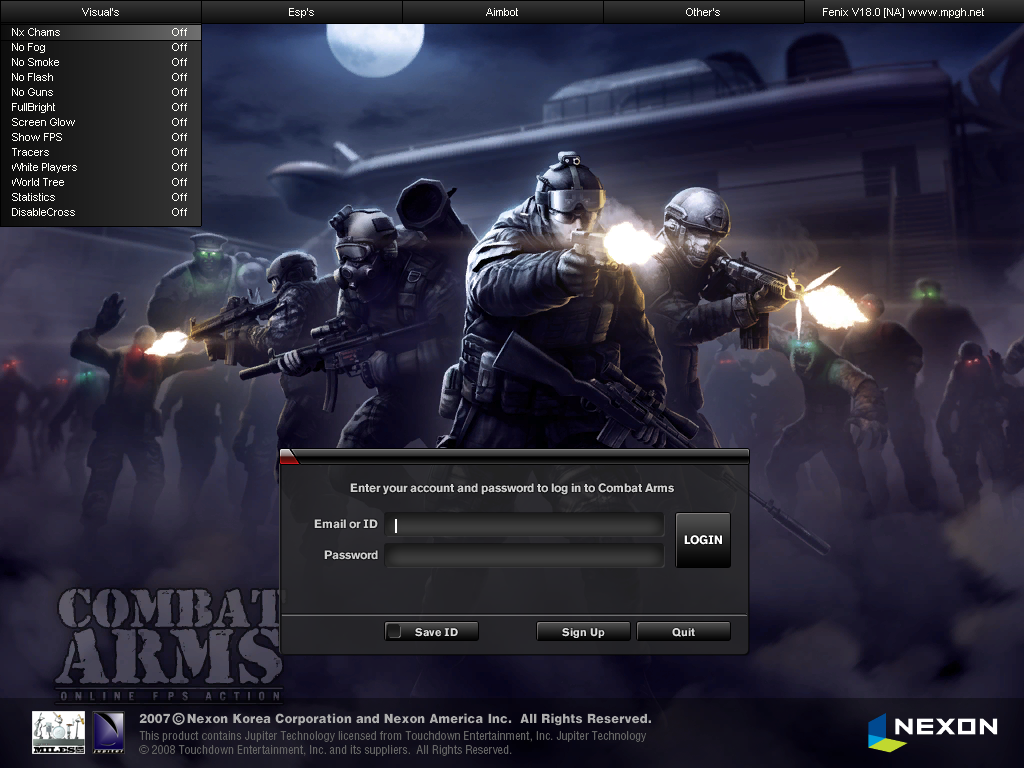This screenshot has width=1024, height=768.
Task: Click the Jupiter technology logo
Action: [108, 732]
